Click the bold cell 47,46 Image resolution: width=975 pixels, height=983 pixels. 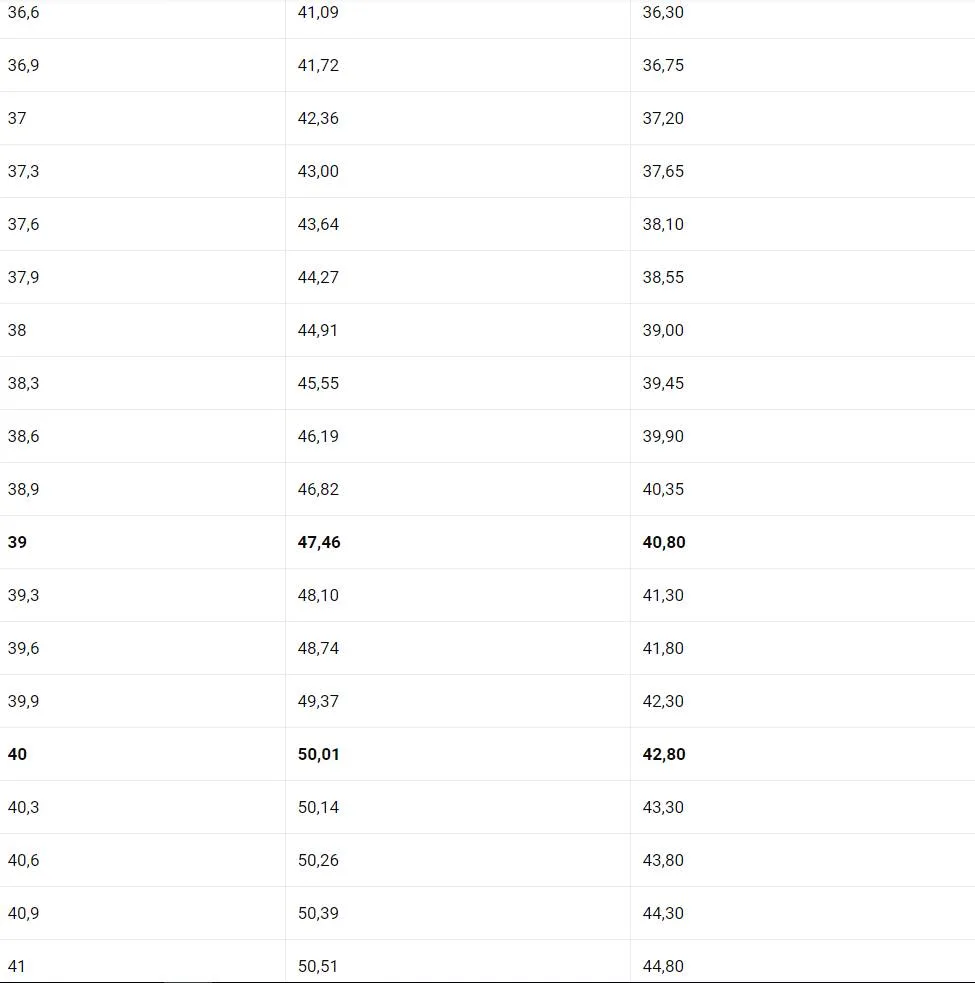[319, 542]
